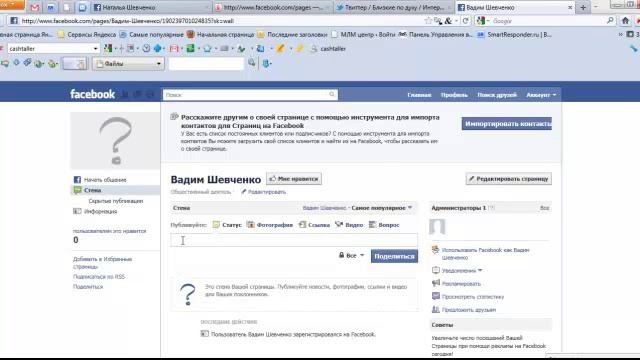
Task: Click the bookmark star icon
Action: click(428, 21)
